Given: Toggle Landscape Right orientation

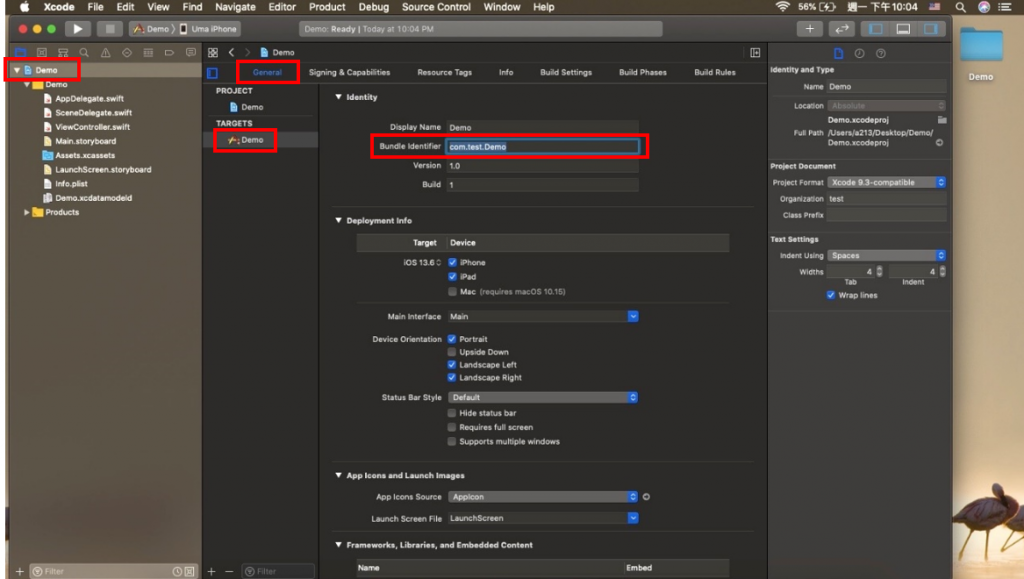Looking at the screenshot, I should point(452,377).
